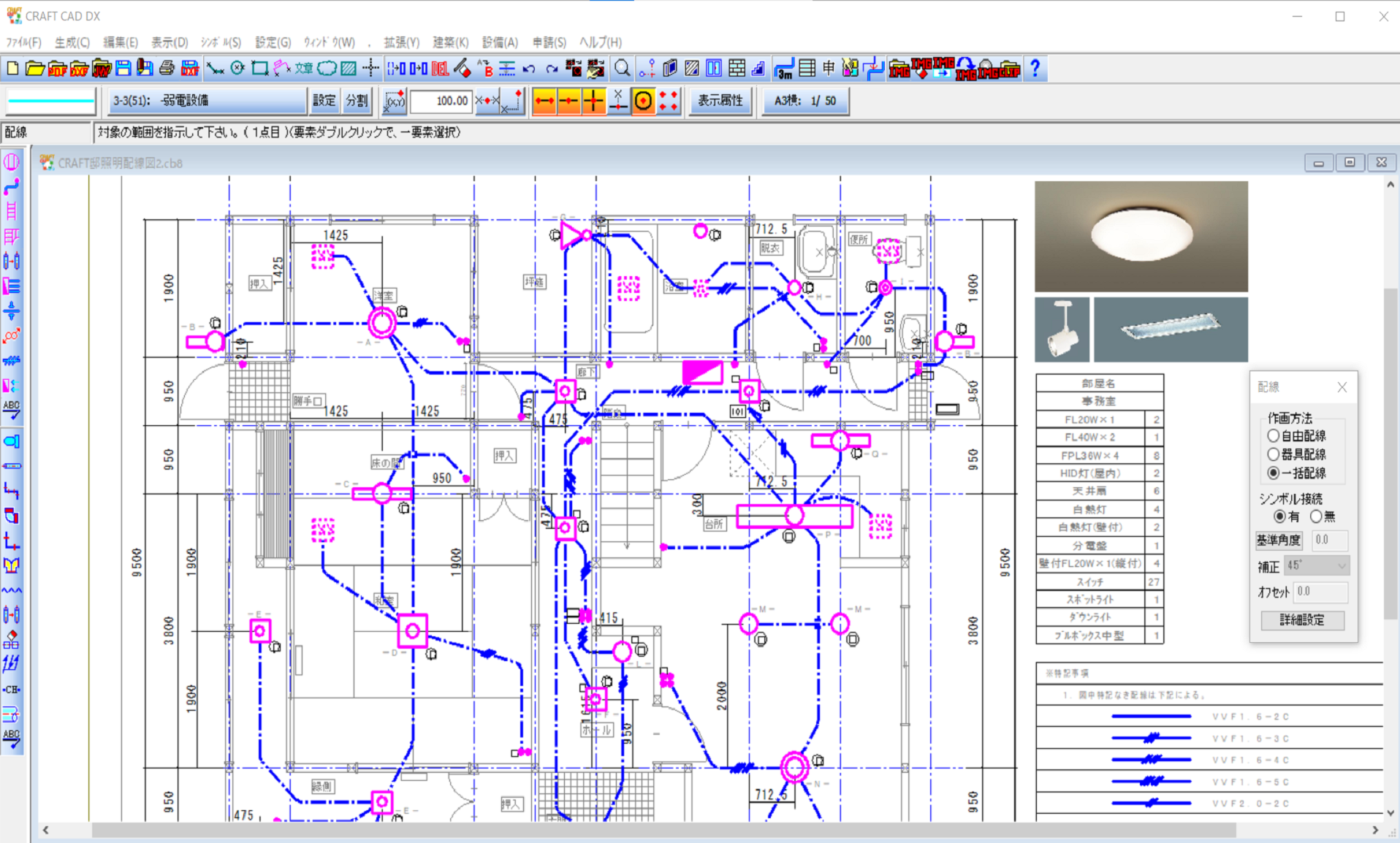The image size is (1400, 843).
Task: Click the printer icon
Action: tap(167, 69)
